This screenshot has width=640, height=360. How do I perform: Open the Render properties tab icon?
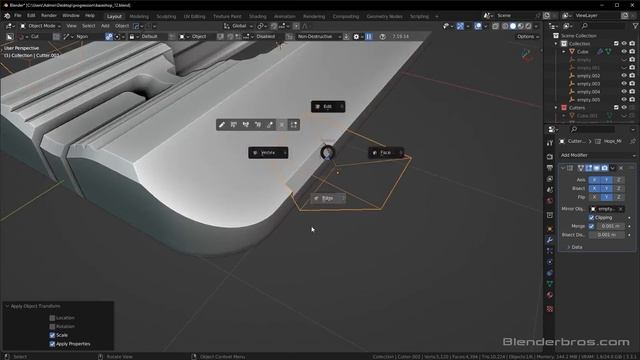[550, 157]
